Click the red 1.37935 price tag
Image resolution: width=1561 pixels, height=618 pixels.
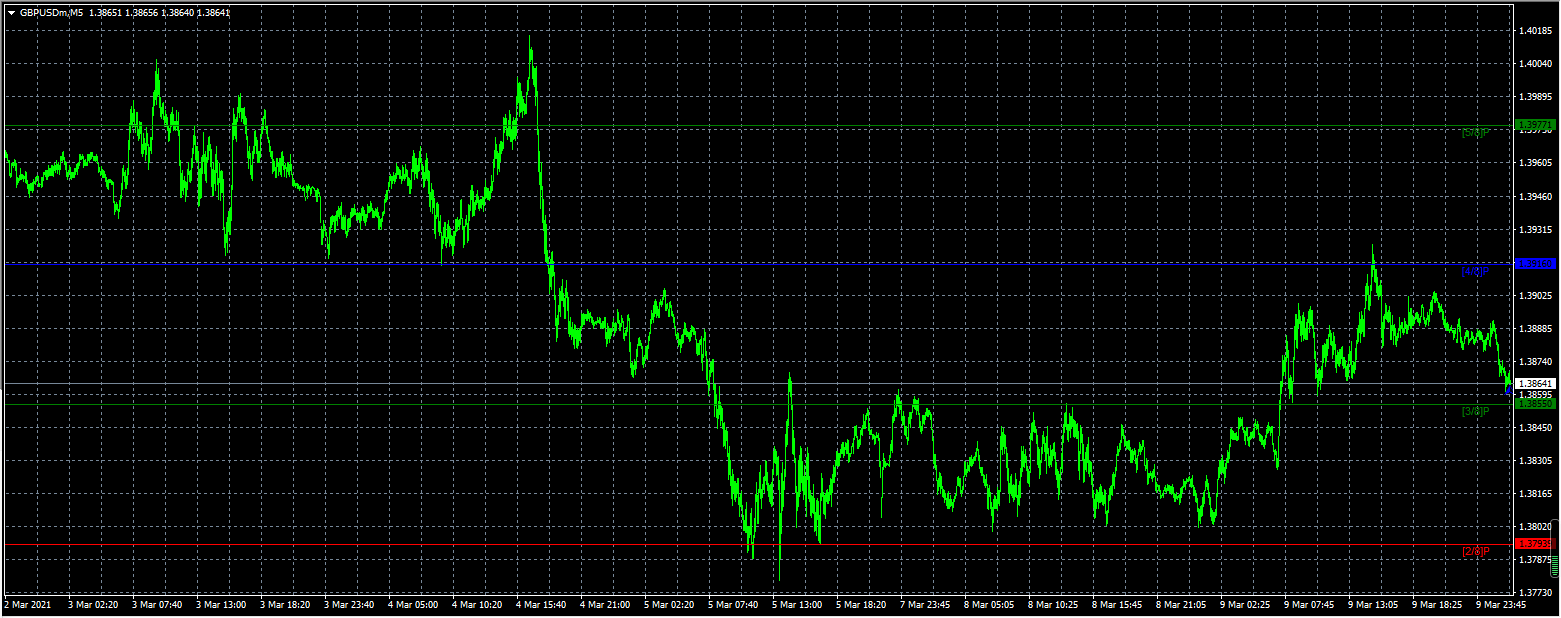[x=1536, y=544]
